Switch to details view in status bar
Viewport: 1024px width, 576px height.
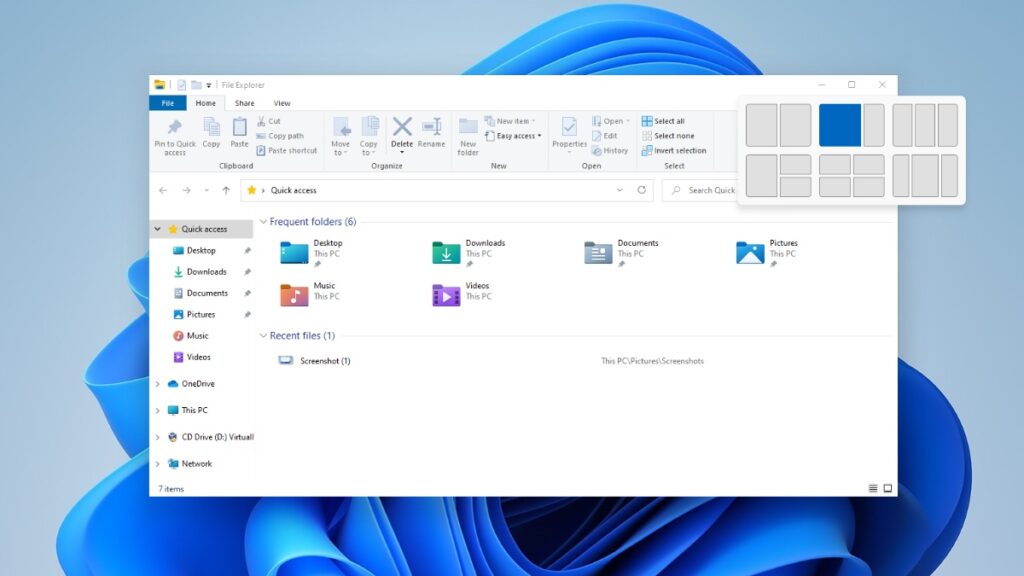tap(872, 488)
